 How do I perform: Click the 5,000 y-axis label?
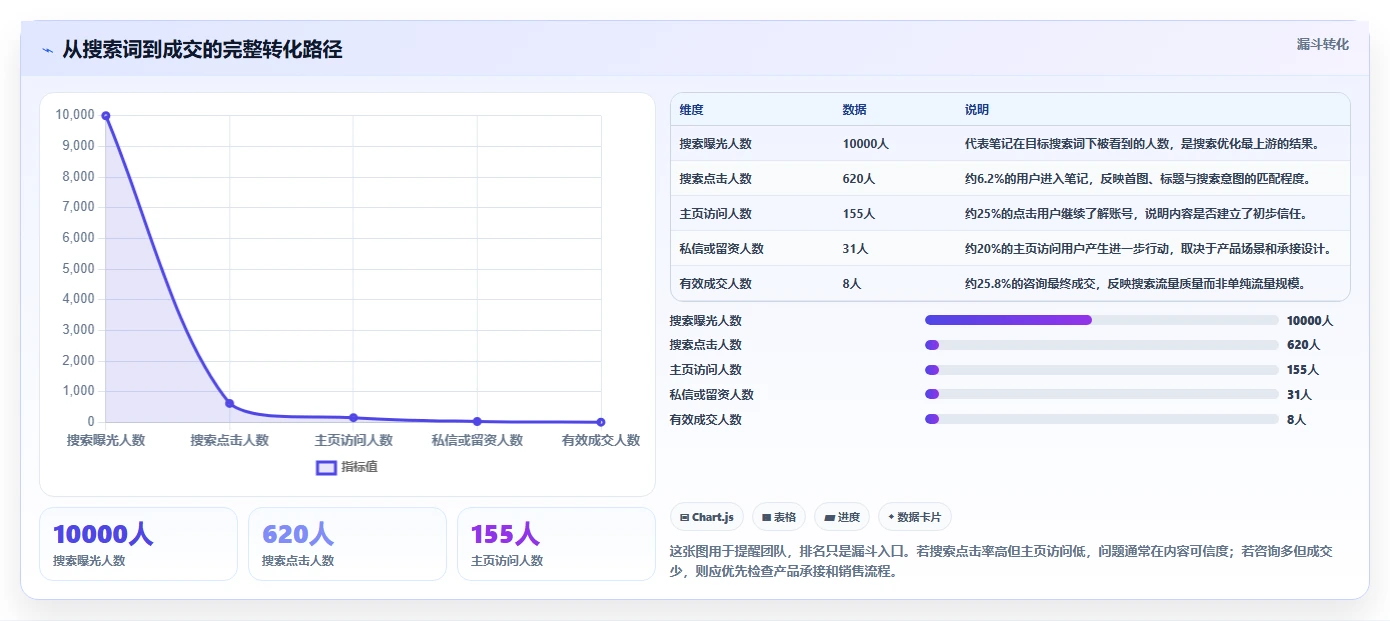click(x=78, y=269)
